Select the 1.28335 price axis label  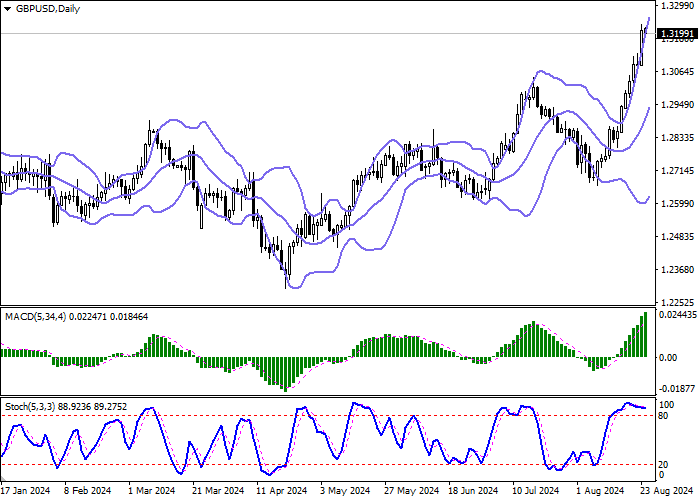(678, 138)
